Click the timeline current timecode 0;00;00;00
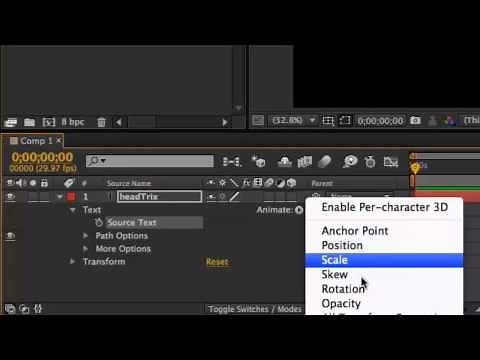Screen dimensions: 480x360 click(42, 157)
